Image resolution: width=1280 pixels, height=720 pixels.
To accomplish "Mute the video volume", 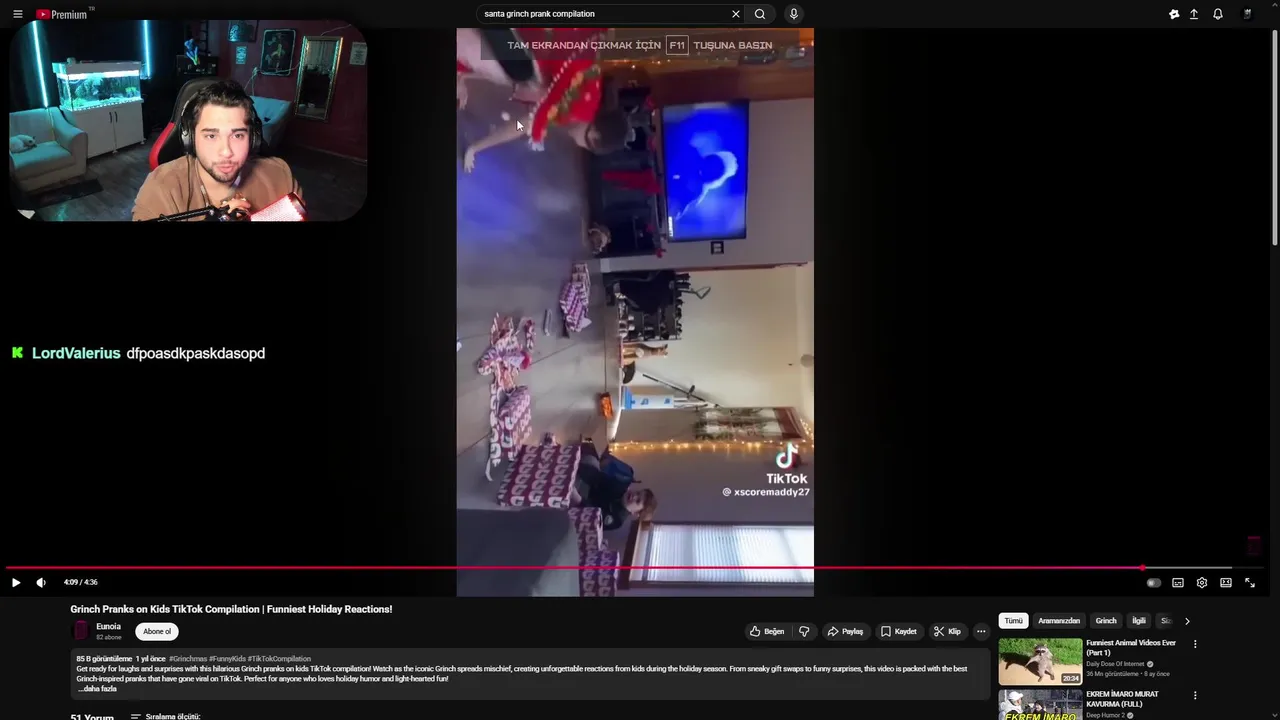I will (x=41, y=582).
